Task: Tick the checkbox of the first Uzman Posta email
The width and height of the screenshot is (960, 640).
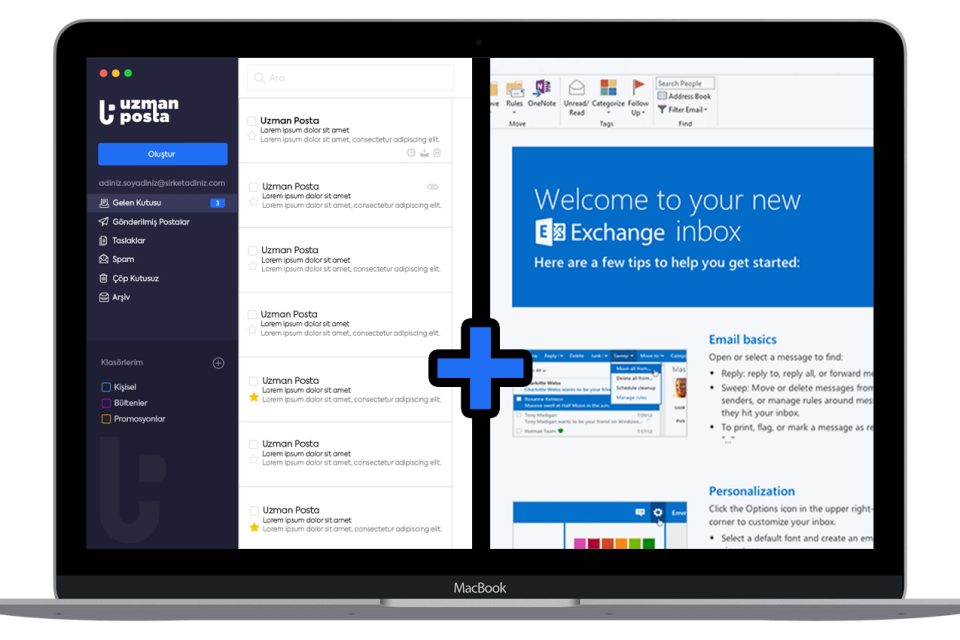Action: point(252,121)
